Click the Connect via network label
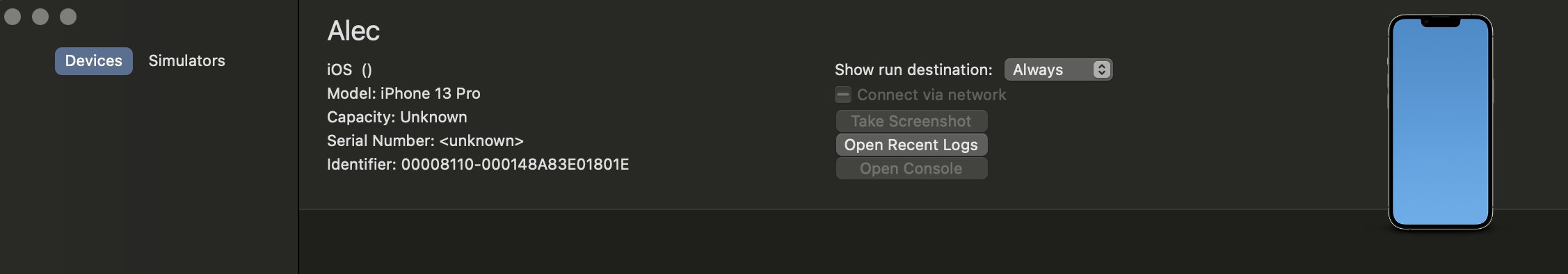 coord(931,95)
